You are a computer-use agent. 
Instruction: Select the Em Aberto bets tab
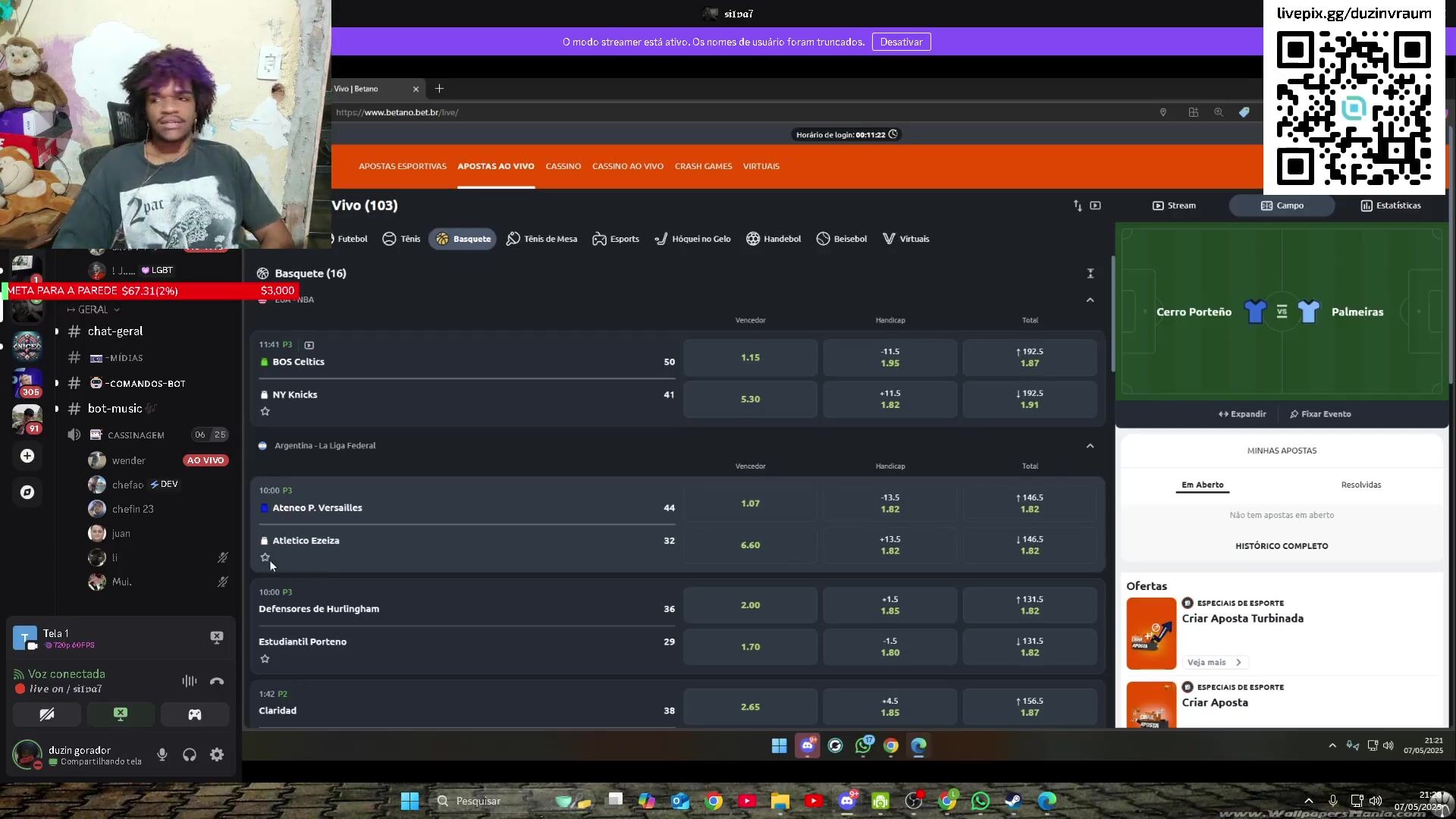[x=1203, y=485]
